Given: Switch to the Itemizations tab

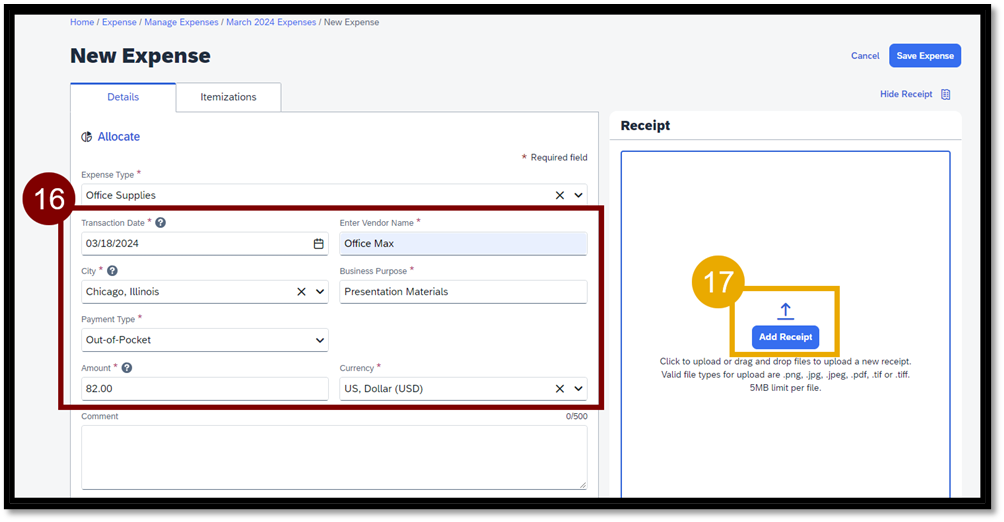Looking at the screenshot, I should (x=228, y=97).
